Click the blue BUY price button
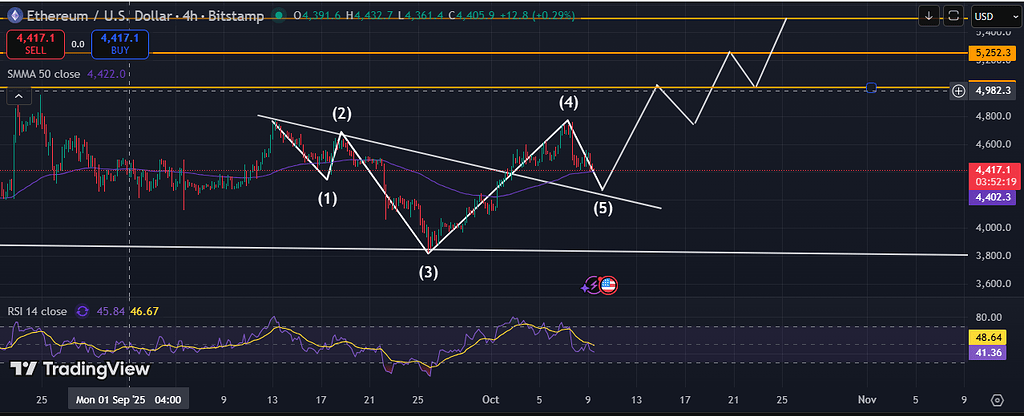 coord(120,43)
